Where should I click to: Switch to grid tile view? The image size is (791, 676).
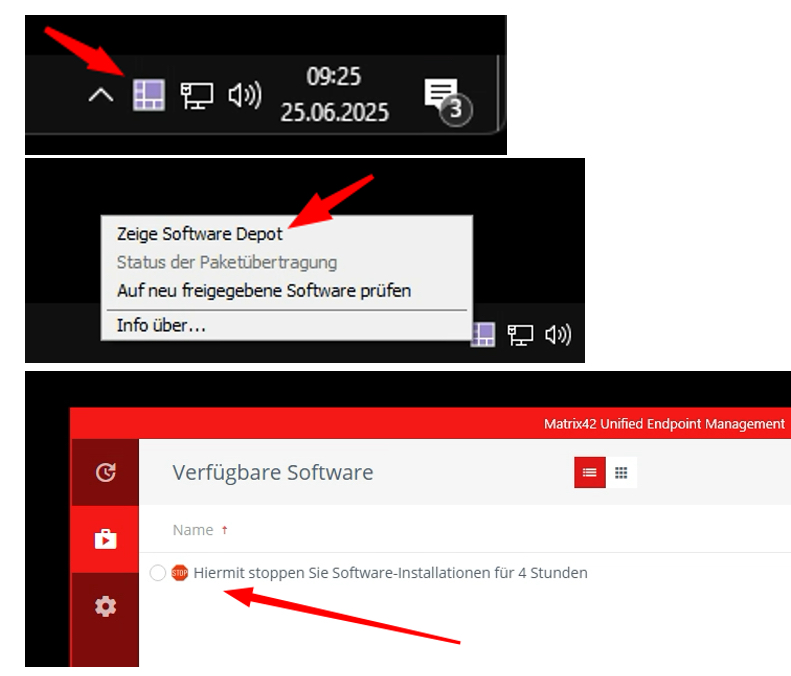click(x=622, y=473)
